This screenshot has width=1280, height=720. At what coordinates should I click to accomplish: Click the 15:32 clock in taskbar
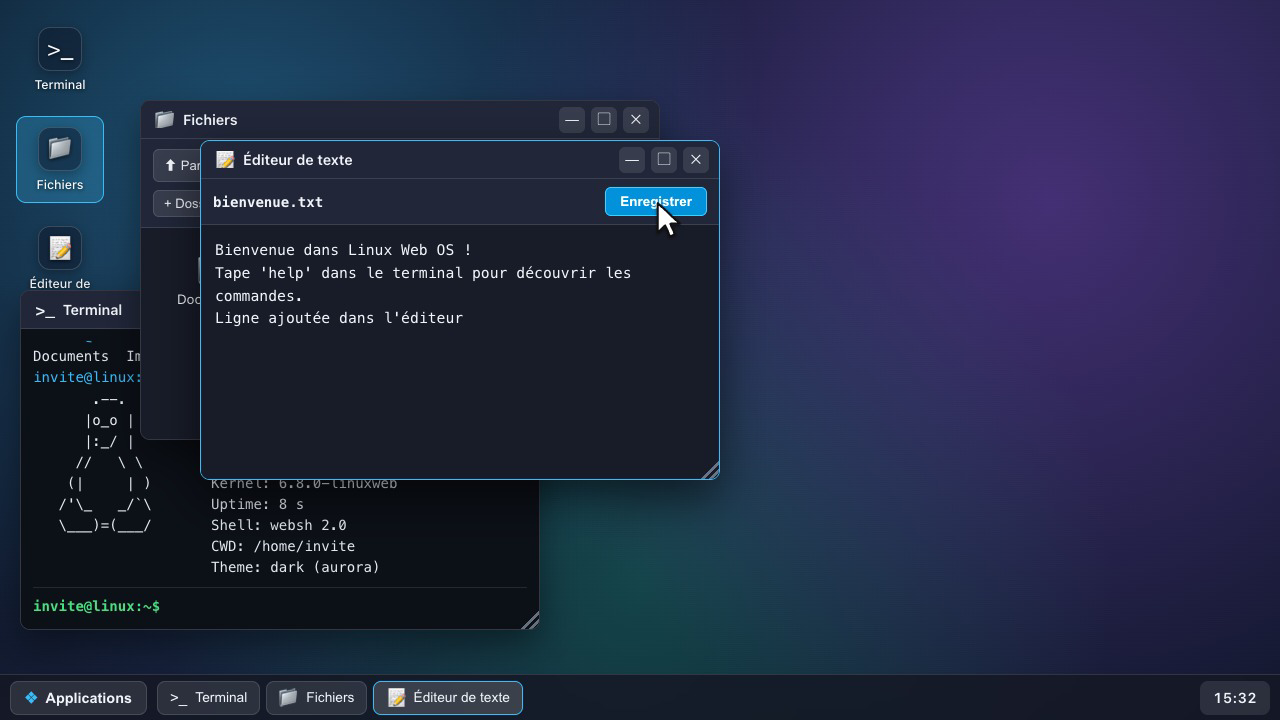point(1235,698)
